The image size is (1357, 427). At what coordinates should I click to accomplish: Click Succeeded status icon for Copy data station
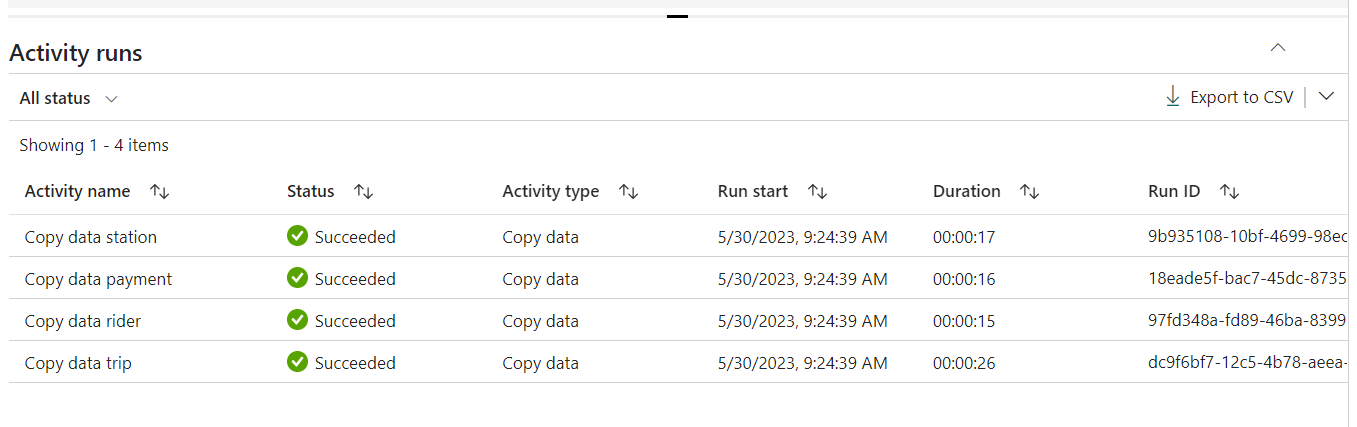297,236
